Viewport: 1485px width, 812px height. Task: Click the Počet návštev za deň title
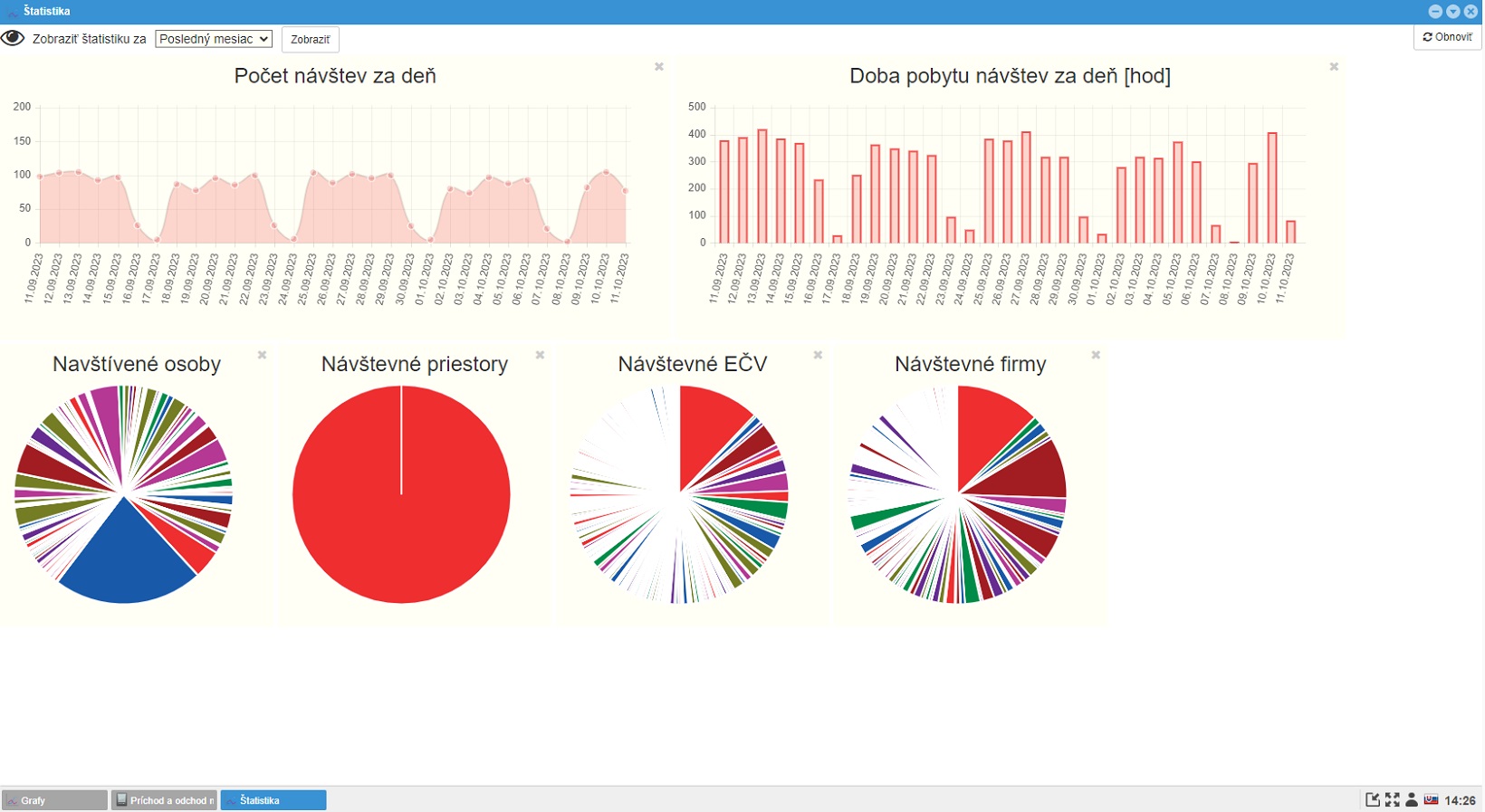click(335, 76)
